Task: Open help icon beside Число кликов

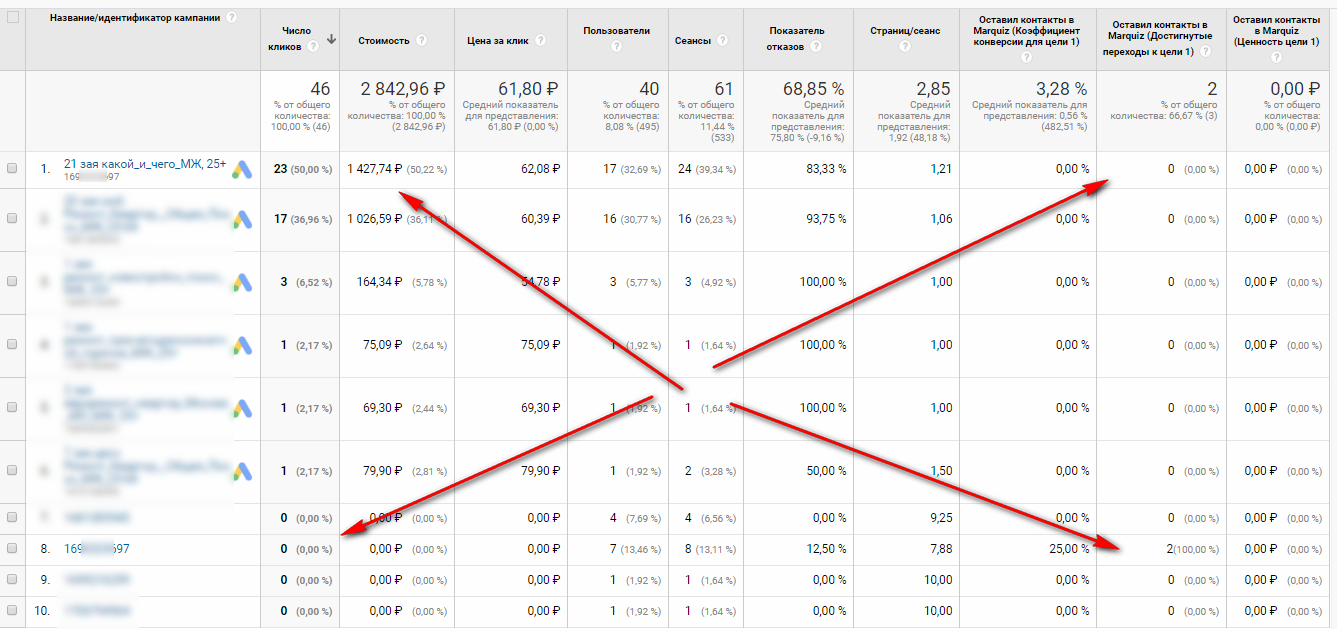Action: point(313,45)
